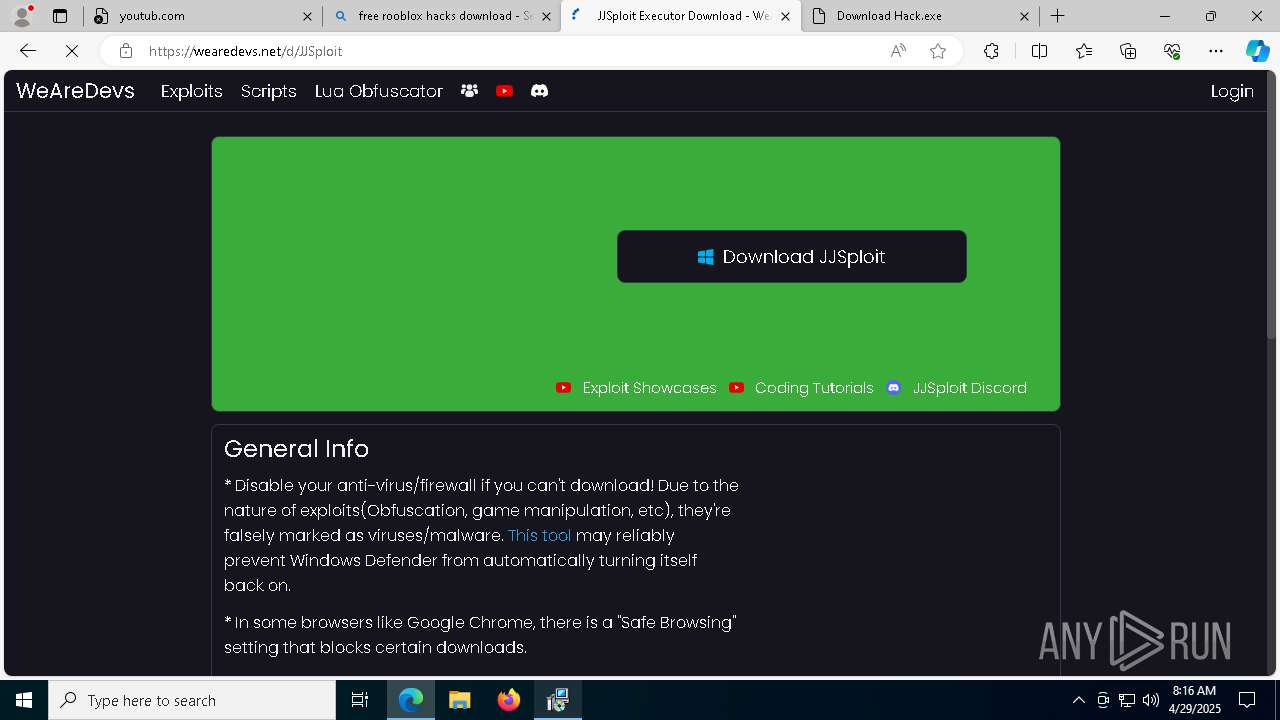Go to WeAreDevs home logo
Viewport: 1280px width, 720px height.
tap(75, 91)
